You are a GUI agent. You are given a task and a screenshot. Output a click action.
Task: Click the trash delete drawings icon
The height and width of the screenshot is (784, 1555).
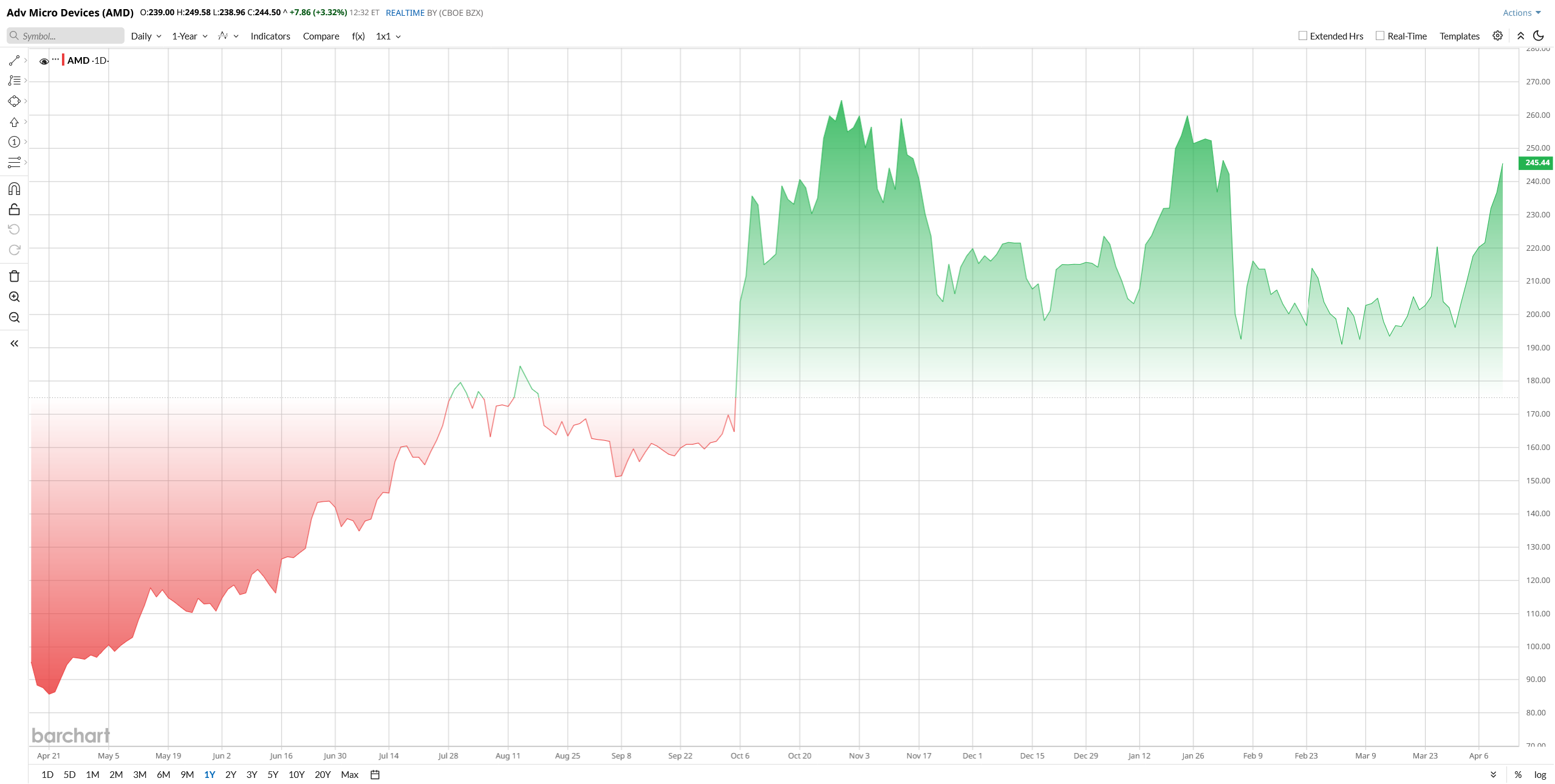pyautogui.click(x=14, y=276)
